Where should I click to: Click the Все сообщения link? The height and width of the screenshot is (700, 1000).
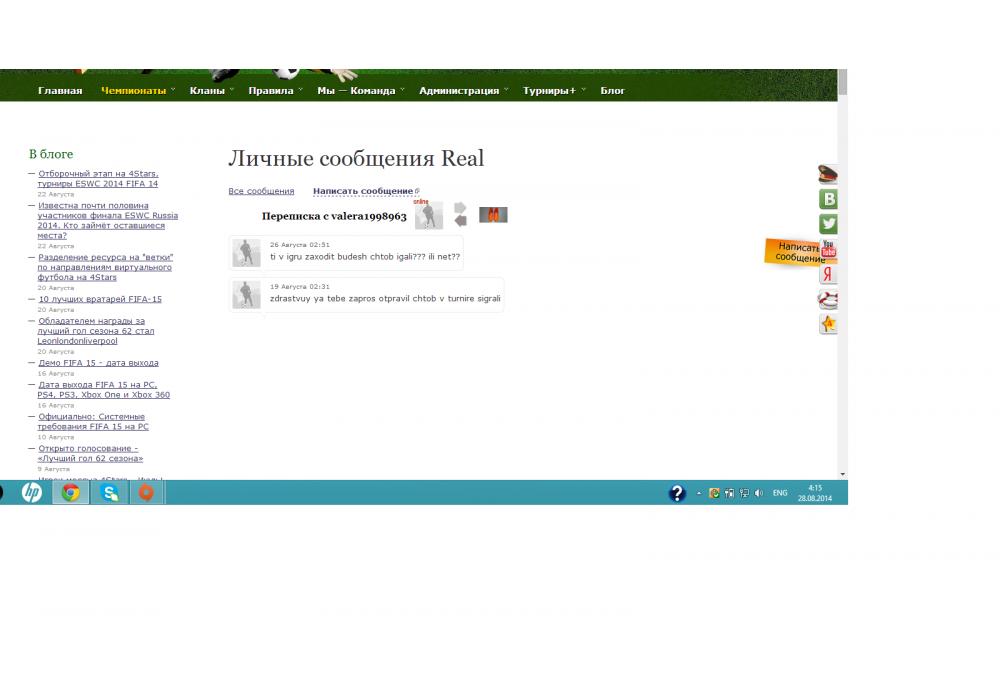261,191
